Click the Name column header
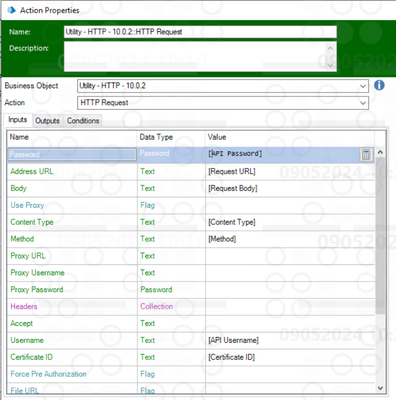The height and width of the screenshot is (400, 396). (19, 137)
